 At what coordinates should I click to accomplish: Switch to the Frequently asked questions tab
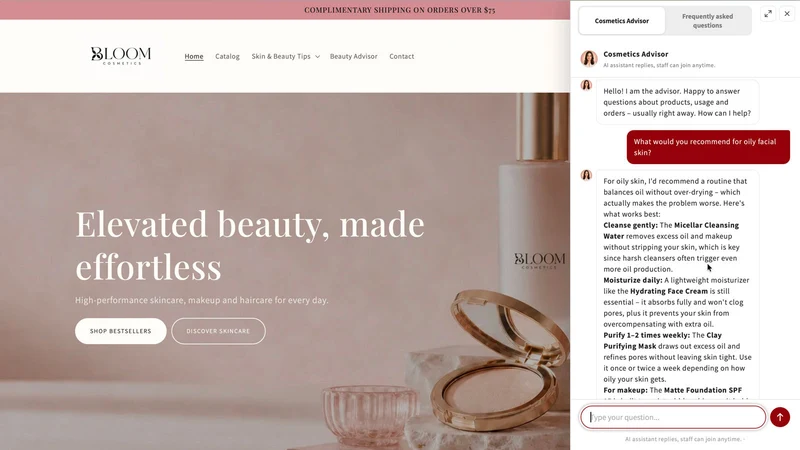[708, 21]
